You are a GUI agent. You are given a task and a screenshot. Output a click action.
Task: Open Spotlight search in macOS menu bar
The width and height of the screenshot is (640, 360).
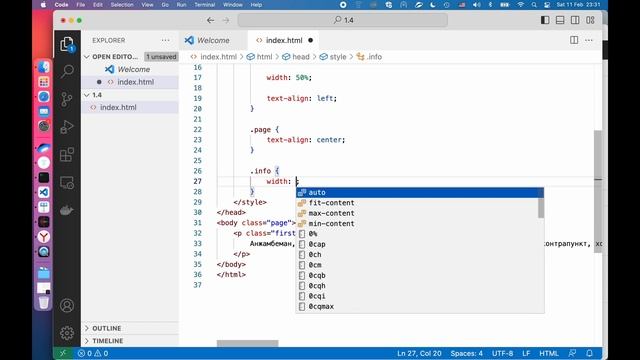534,4
